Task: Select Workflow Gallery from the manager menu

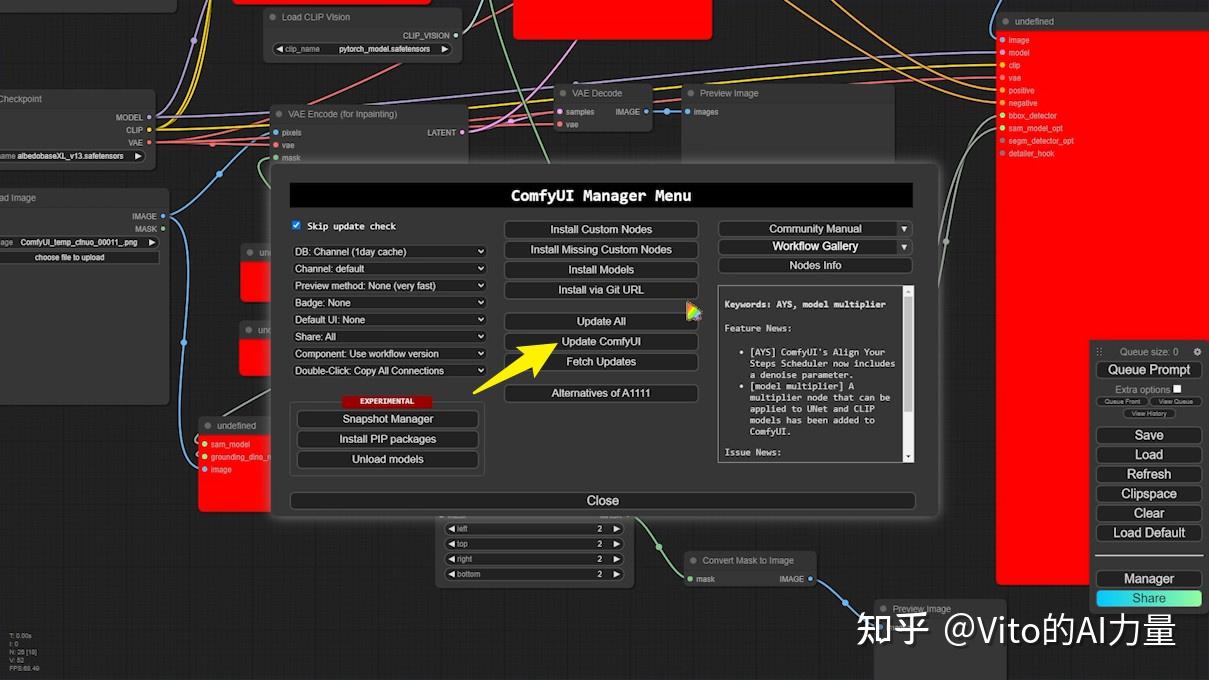Action: tap(815, 246)
